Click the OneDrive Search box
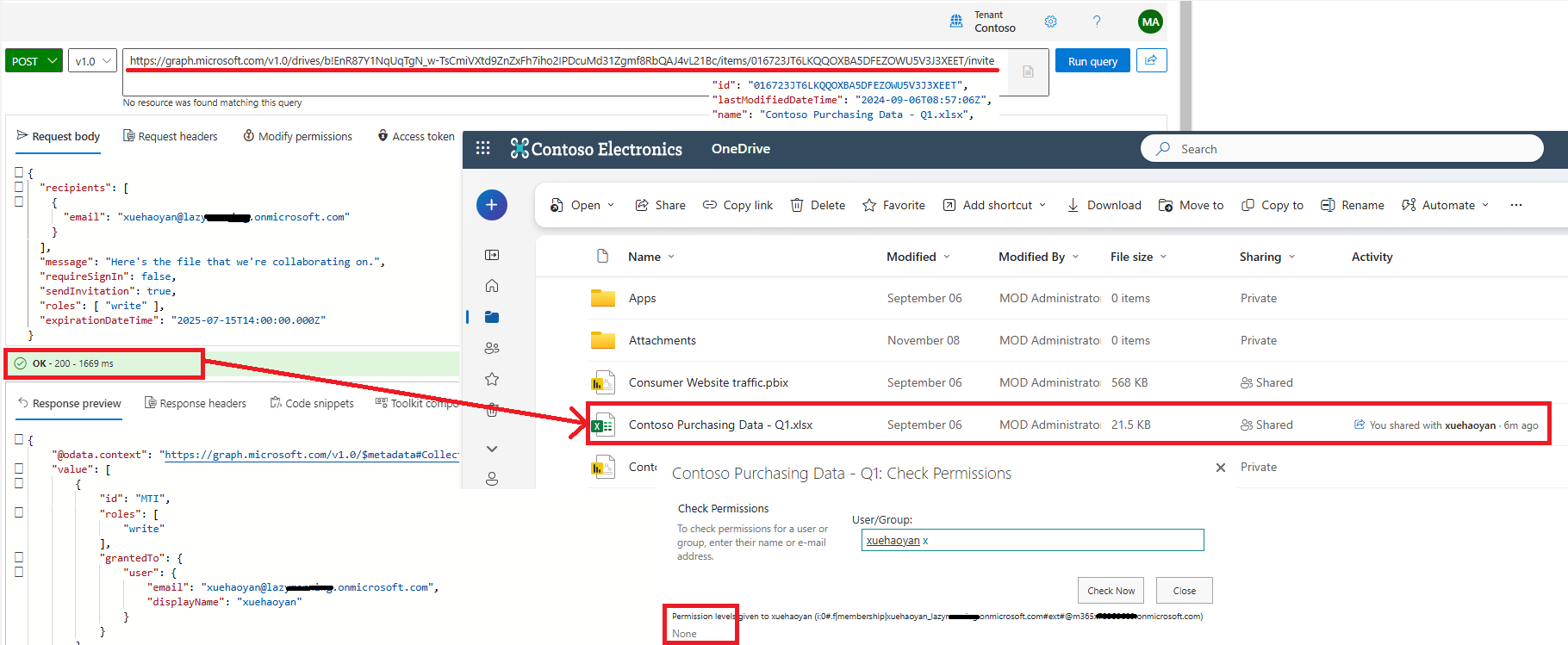Screen dimensions: 1568x645 pyautogui.click(x=1341, y=148)
